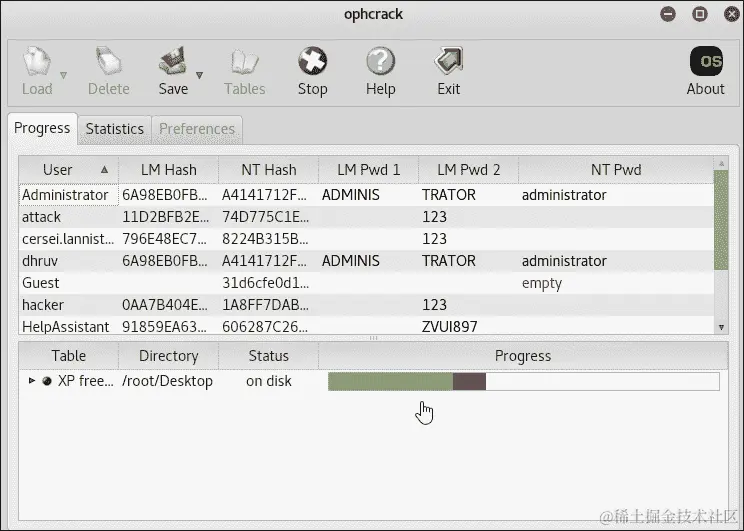The image size is (744, 531).
Task: Click the NT Hash column header
Action: 269,169
